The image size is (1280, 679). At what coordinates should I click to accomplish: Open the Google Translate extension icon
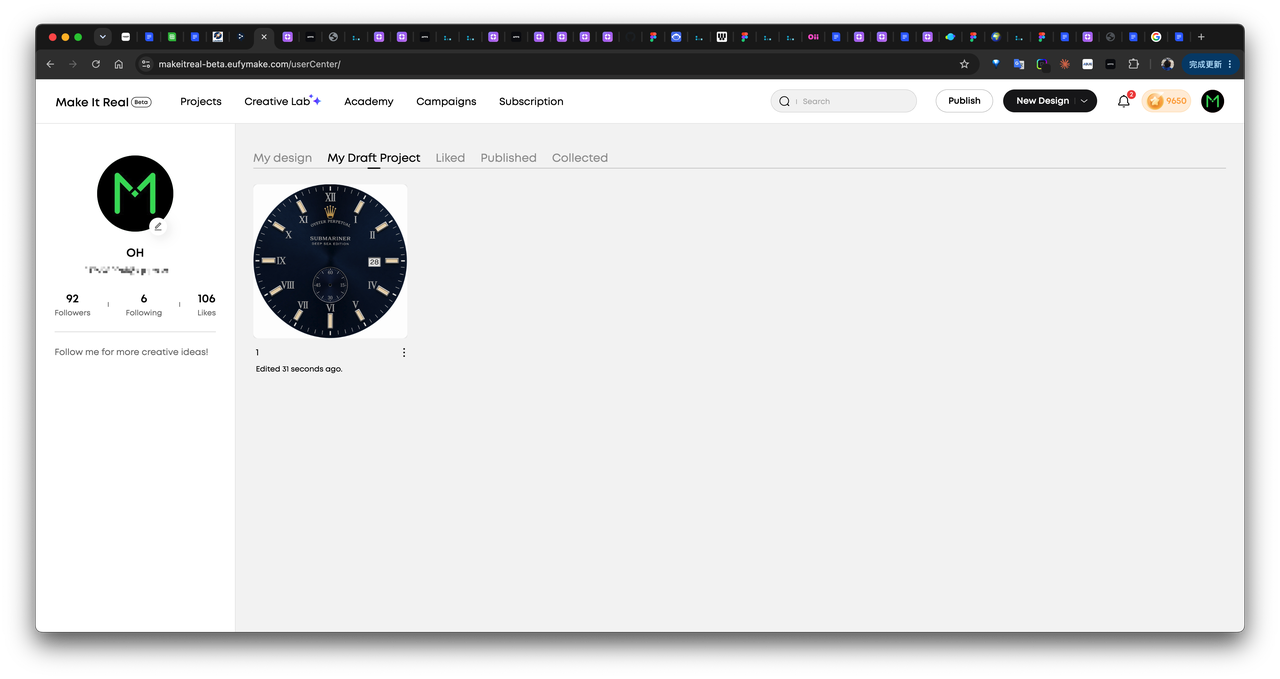click(x=1019, y=64)
